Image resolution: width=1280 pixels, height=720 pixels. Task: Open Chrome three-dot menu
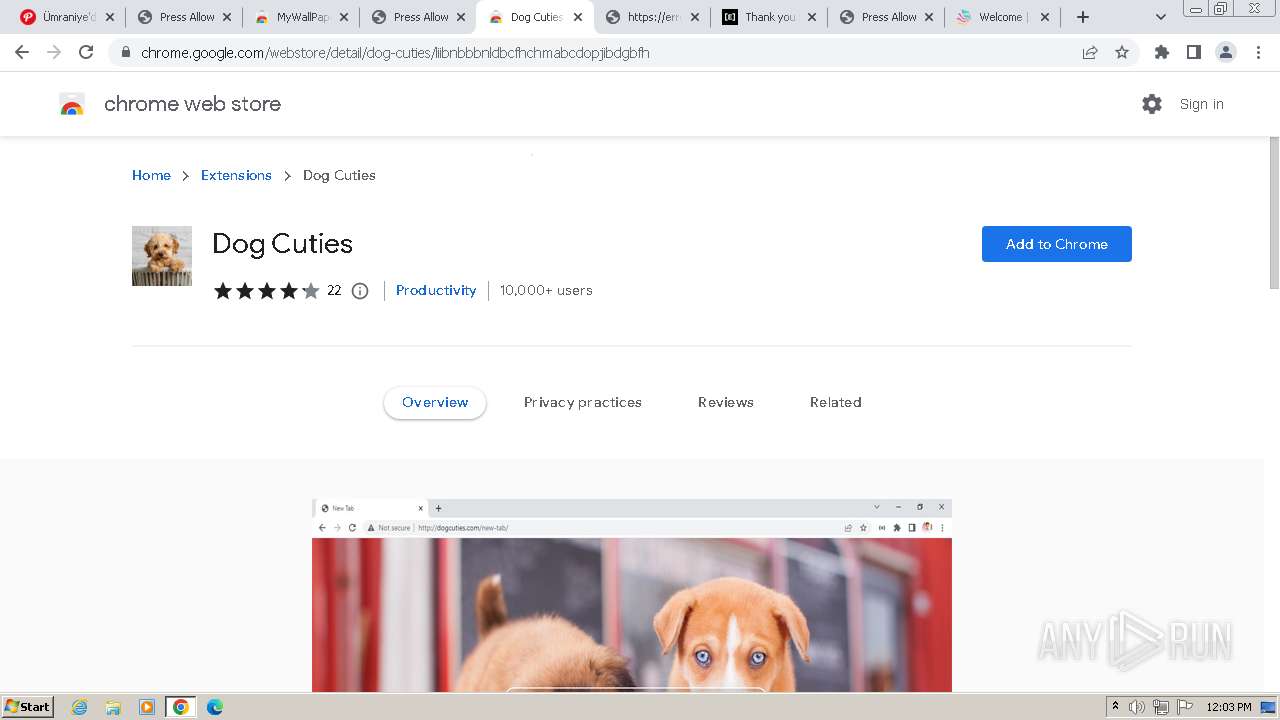tap(1258, 52)
